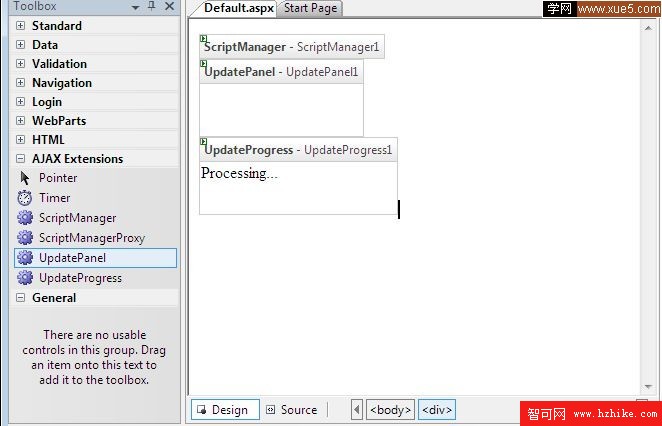
Task: Select the <div> tag navigator button
Action: click(437, 410)
